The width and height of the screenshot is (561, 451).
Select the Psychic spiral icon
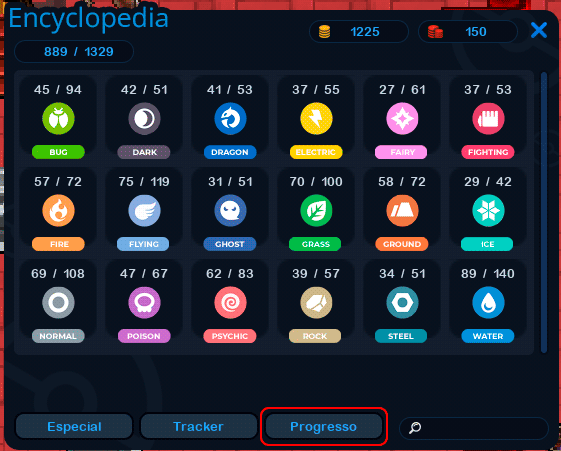click(x=230, y=302)
